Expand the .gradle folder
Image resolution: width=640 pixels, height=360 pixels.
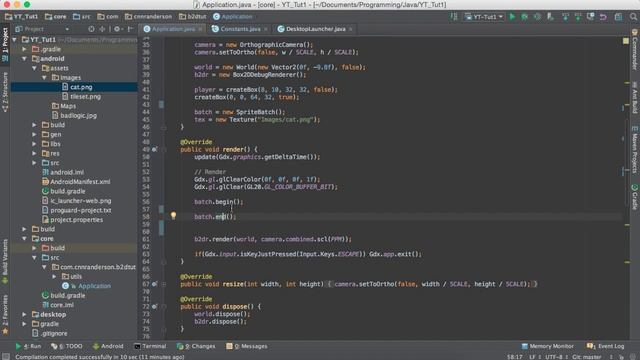(24, 49)
